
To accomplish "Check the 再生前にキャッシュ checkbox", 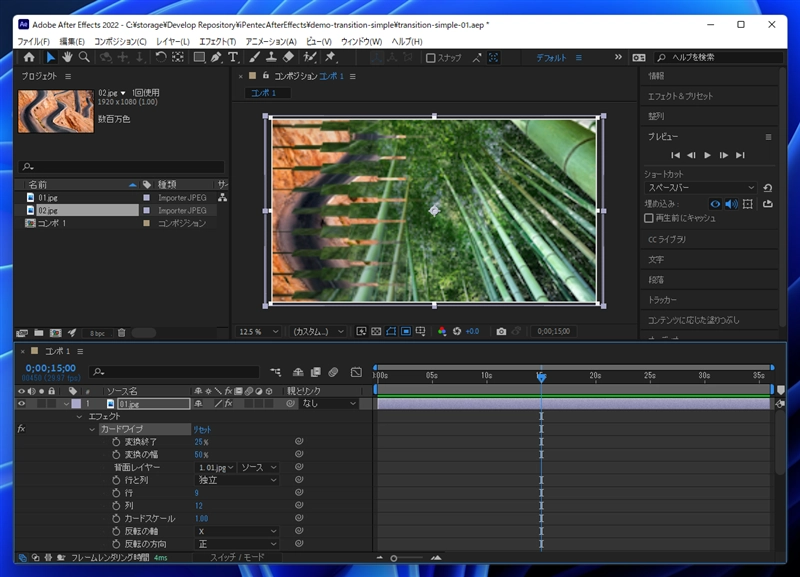I will [x=649, y=218].
